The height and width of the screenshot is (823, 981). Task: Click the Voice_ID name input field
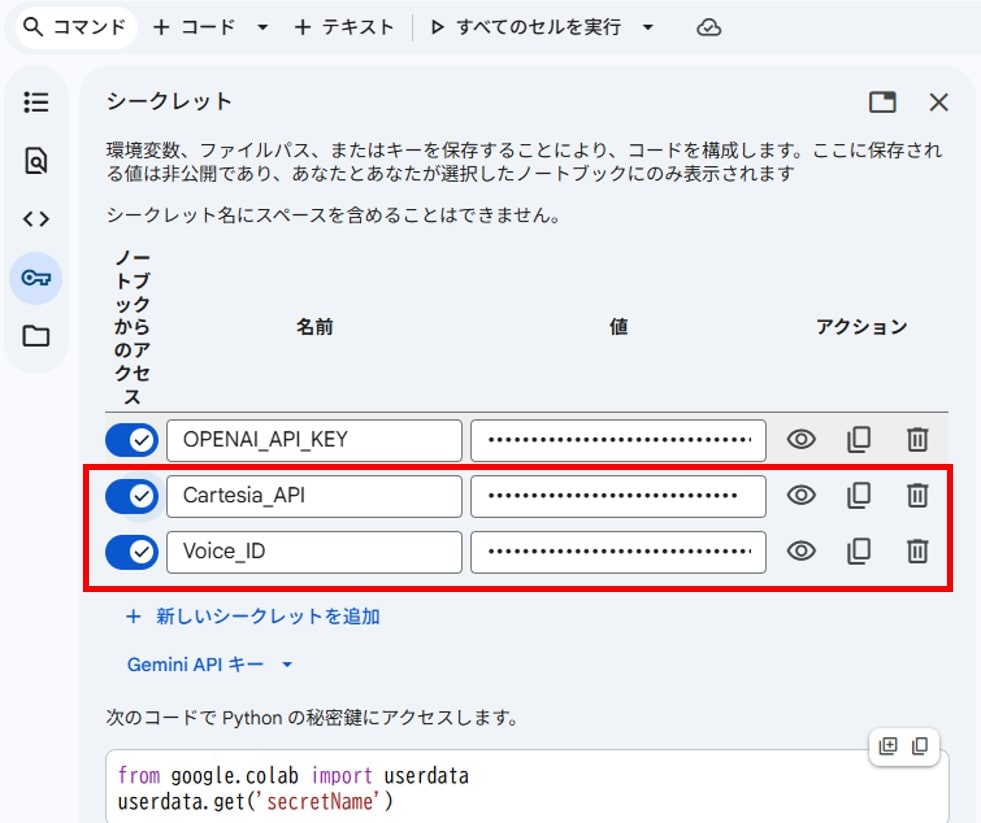click(x=314, y=551)
